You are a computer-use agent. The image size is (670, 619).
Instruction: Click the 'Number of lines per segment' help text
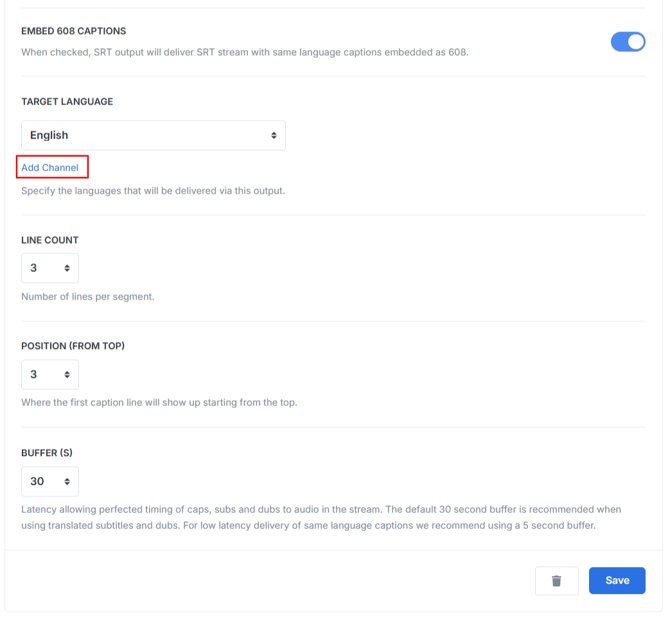[x=88, y=297]
